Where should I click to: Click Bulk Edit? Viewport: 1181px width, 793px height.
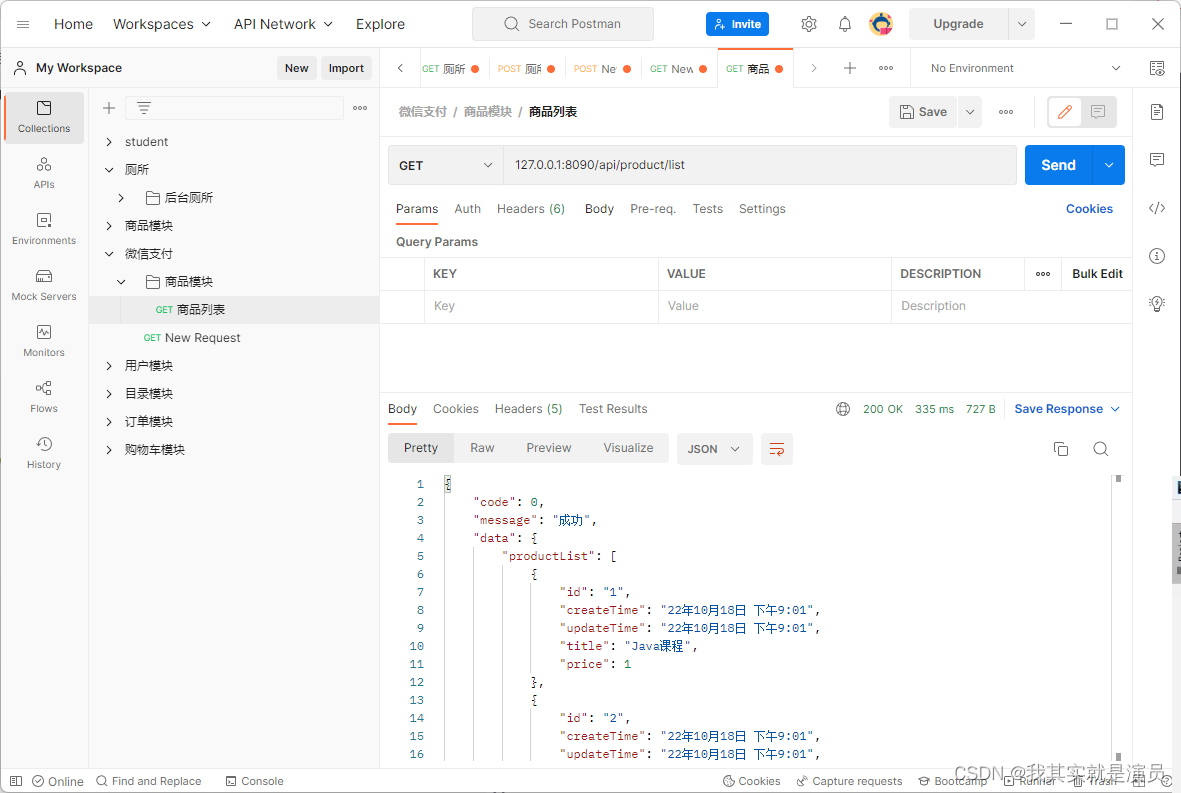[x=1097, y=274]
